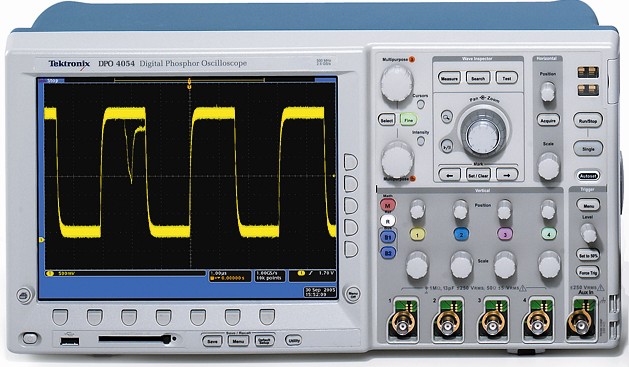Open the Trigger Menu button

click(x=588, y=206)
